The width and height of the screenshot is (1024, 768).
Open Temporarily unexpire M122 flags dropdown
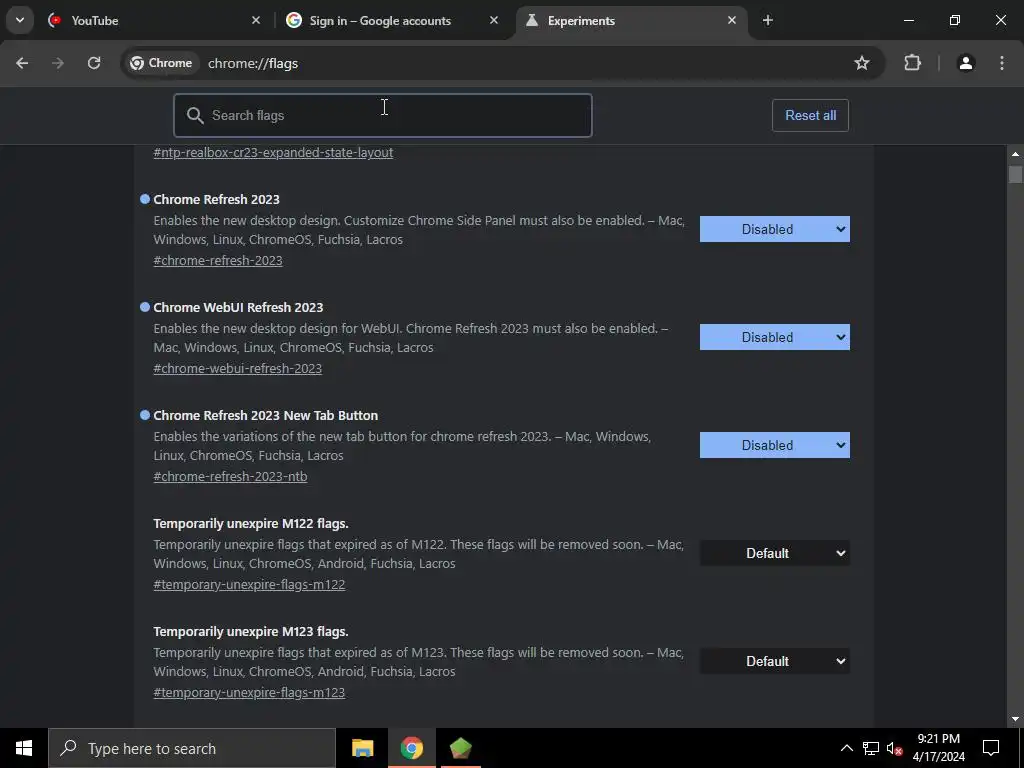[775, 553]
